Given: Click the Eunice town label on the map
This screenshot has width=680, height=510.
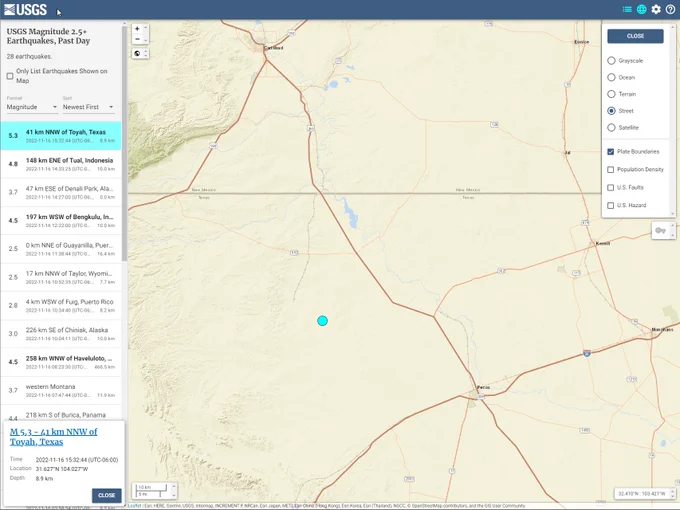Looking at the screenshot, I should point(582,42).
